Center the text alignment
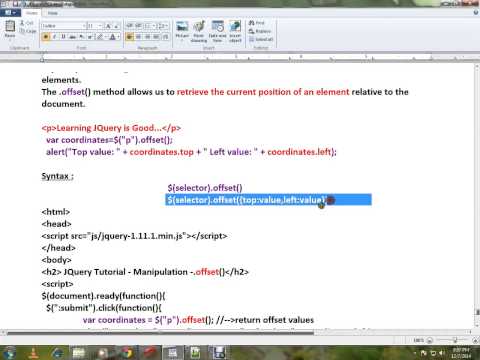The image size is (480, 360). point(138,37)
